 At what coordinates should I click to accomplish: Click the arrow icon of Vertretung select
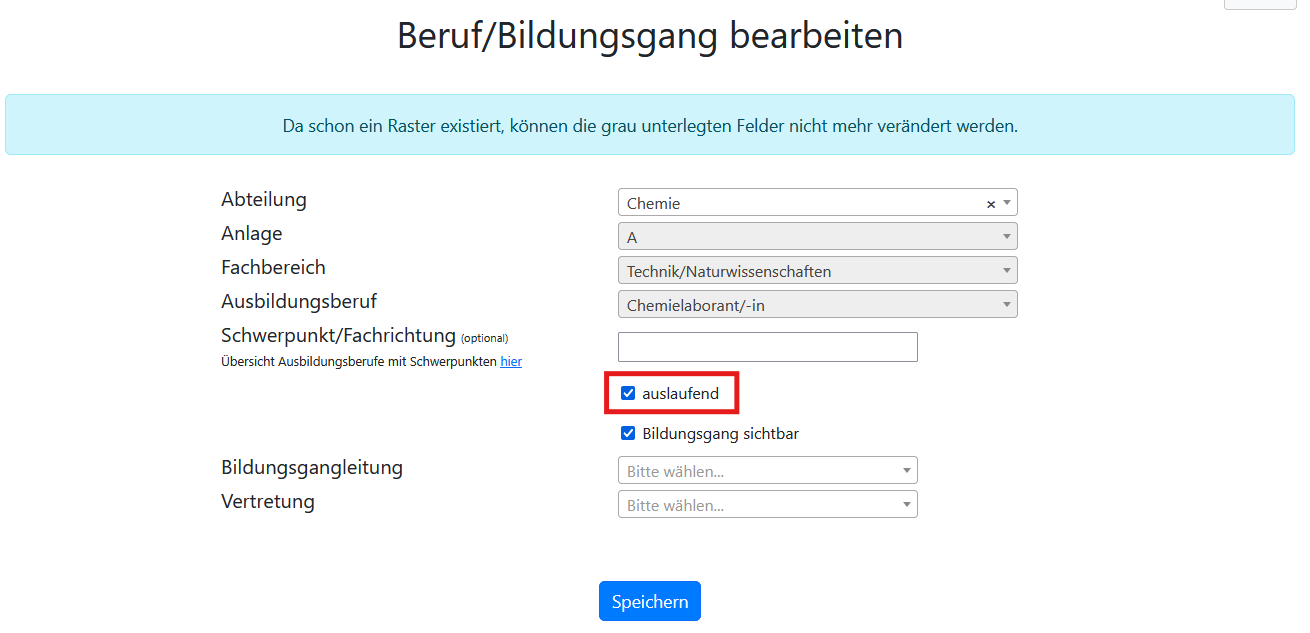[907, 504]
